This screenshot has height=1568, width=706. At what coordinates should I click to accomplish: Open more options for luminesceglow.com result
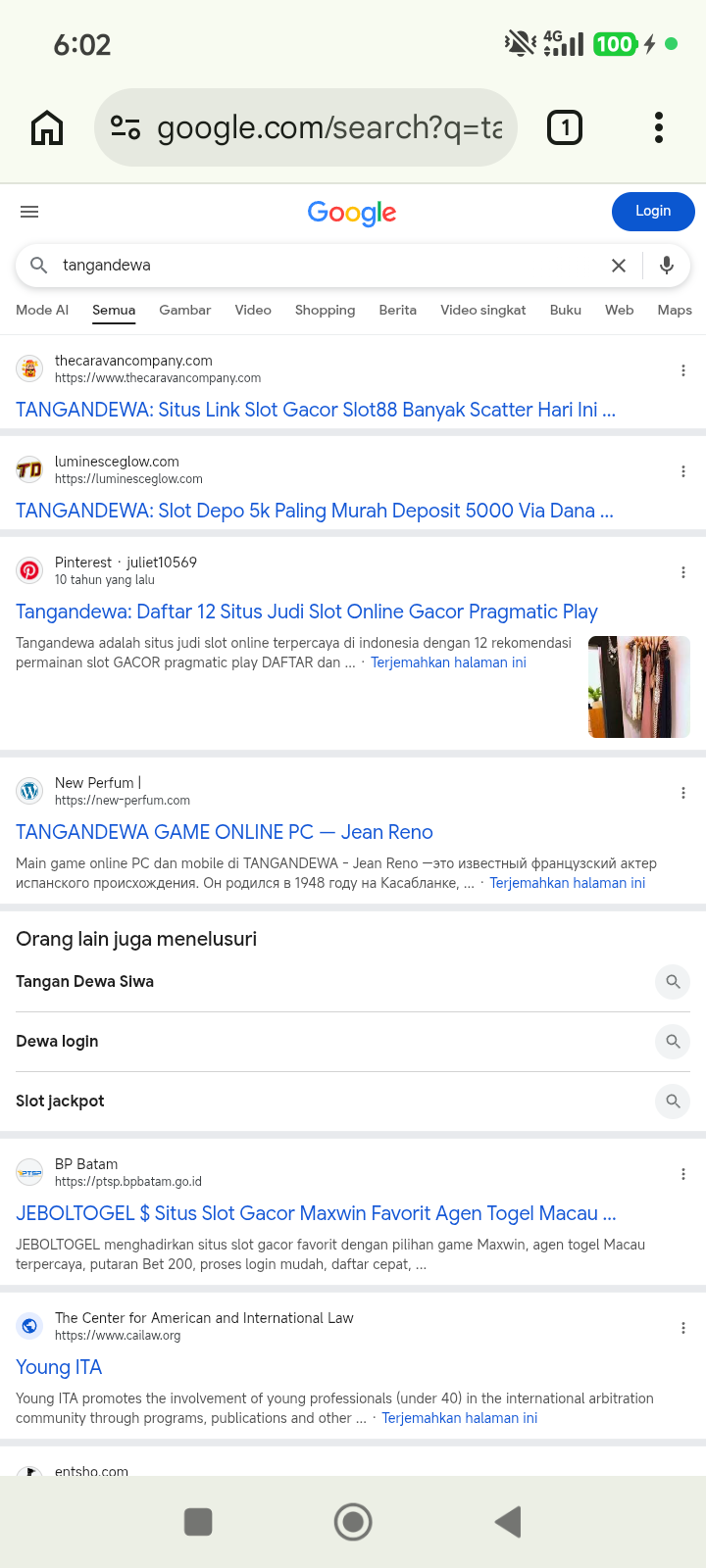[x=683, y=471]
